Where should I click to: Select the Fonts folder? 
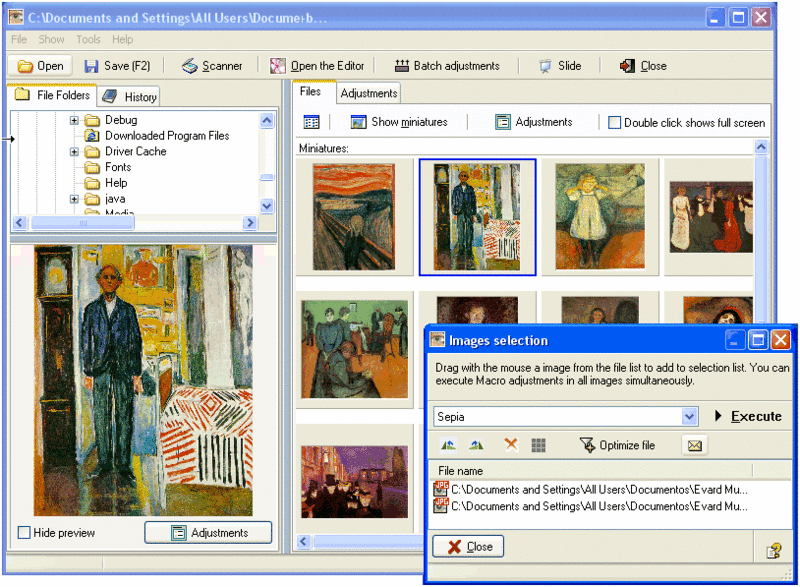(118, 167)
